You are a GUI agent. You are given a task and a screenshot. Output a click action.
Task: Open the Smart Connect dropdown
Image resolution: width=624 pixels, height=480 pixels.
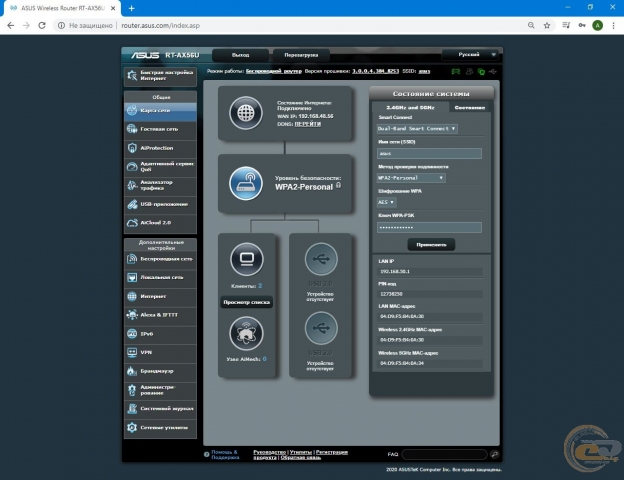[417, 129]
